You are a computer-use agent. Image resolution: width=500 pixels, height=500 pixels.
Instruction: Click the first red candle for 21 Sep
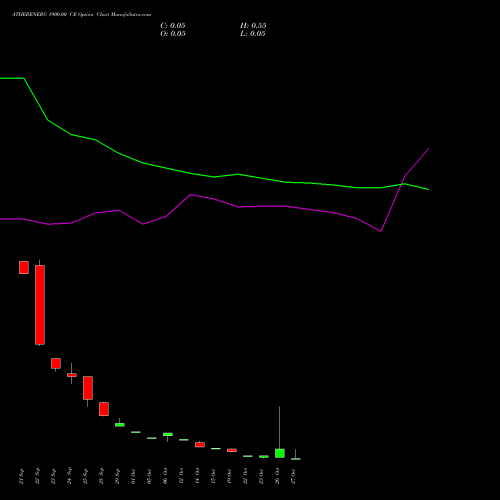[24, 267]
